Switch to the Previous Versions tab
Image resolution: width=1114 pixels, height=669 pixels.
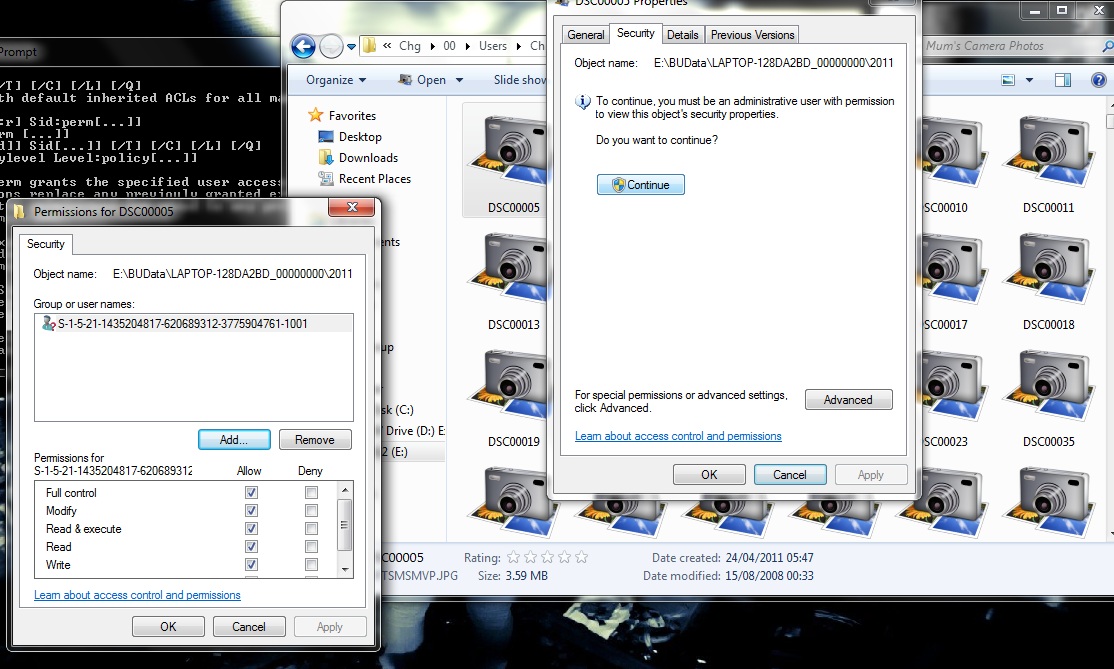click(x=752, y=35)
